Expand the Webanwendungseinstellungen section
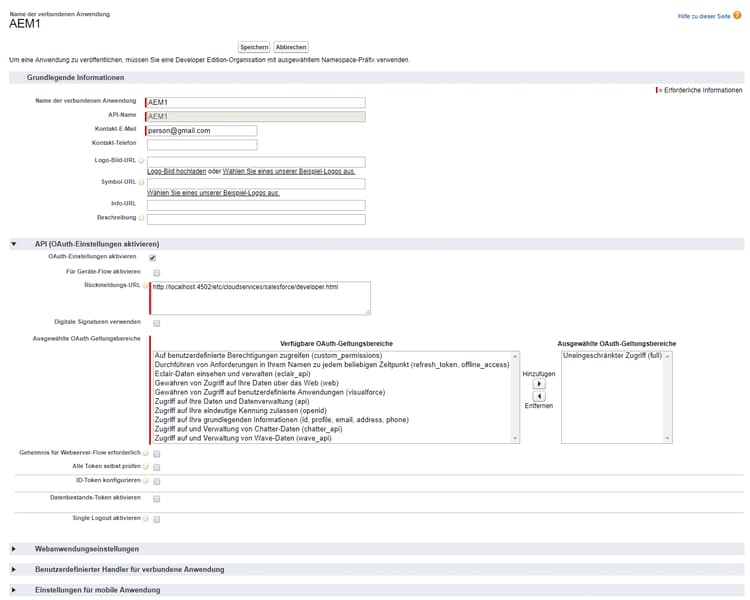 click(x=14, y=549)
